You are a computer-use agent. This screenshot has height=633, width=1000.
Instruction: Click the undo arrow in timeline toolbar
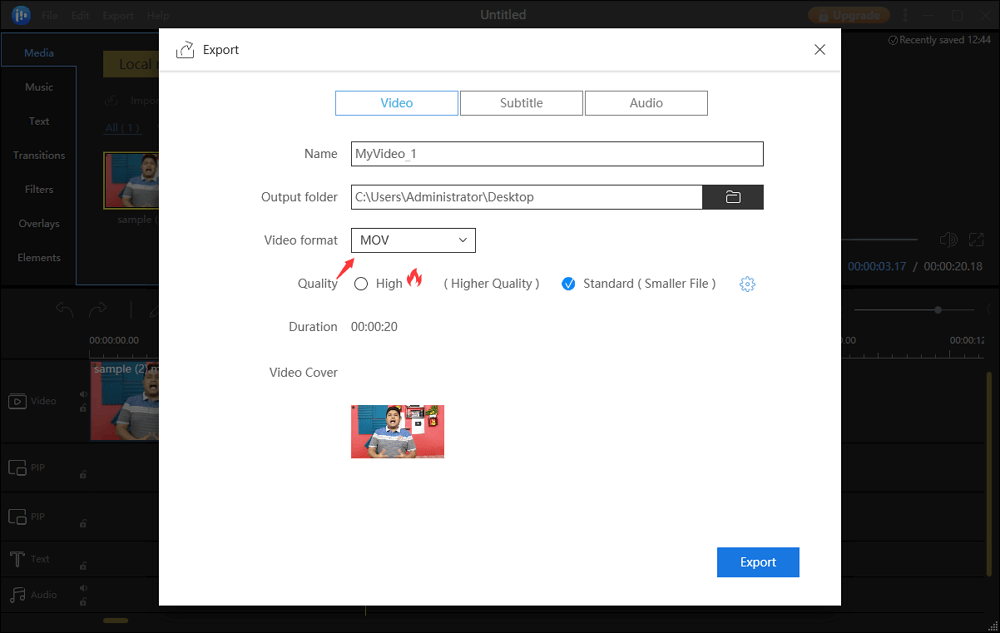point(65,310)
